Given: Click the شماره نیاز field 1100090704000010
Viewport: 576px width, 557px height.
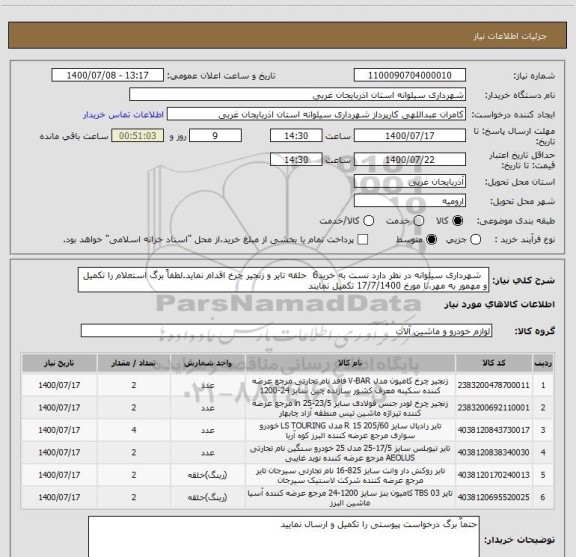Looking at the screenshot, I should point(410,75).
